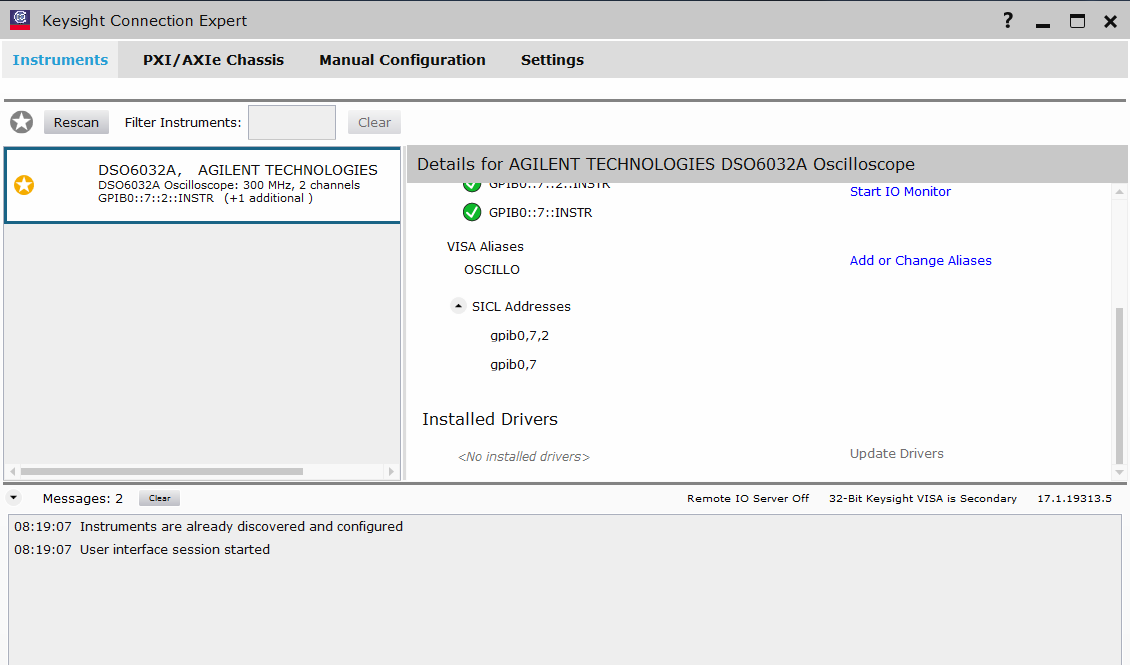Collapse the SICL Addresses section
Viewport: 1130px width, 665px height.
pyautogui.click(x=458, y=305)
